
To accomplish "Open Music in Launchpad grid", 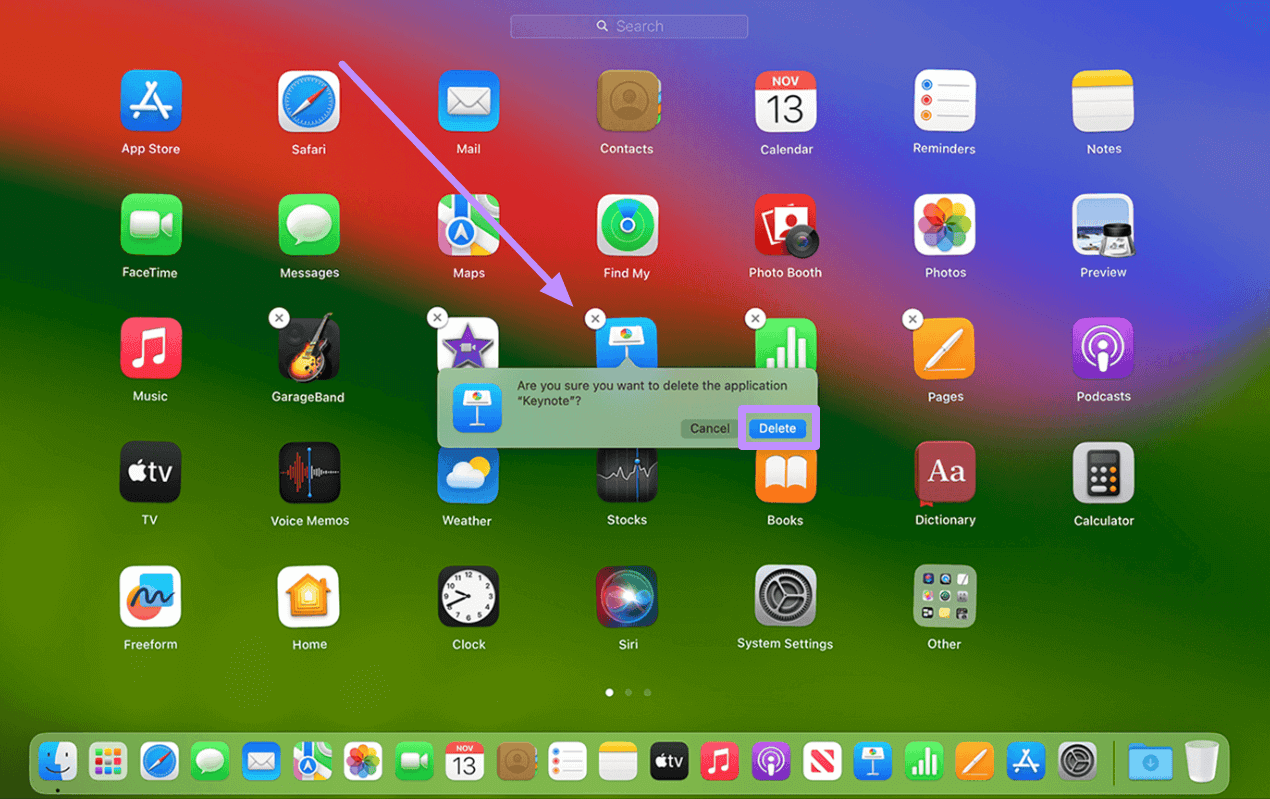I will 150,349.
